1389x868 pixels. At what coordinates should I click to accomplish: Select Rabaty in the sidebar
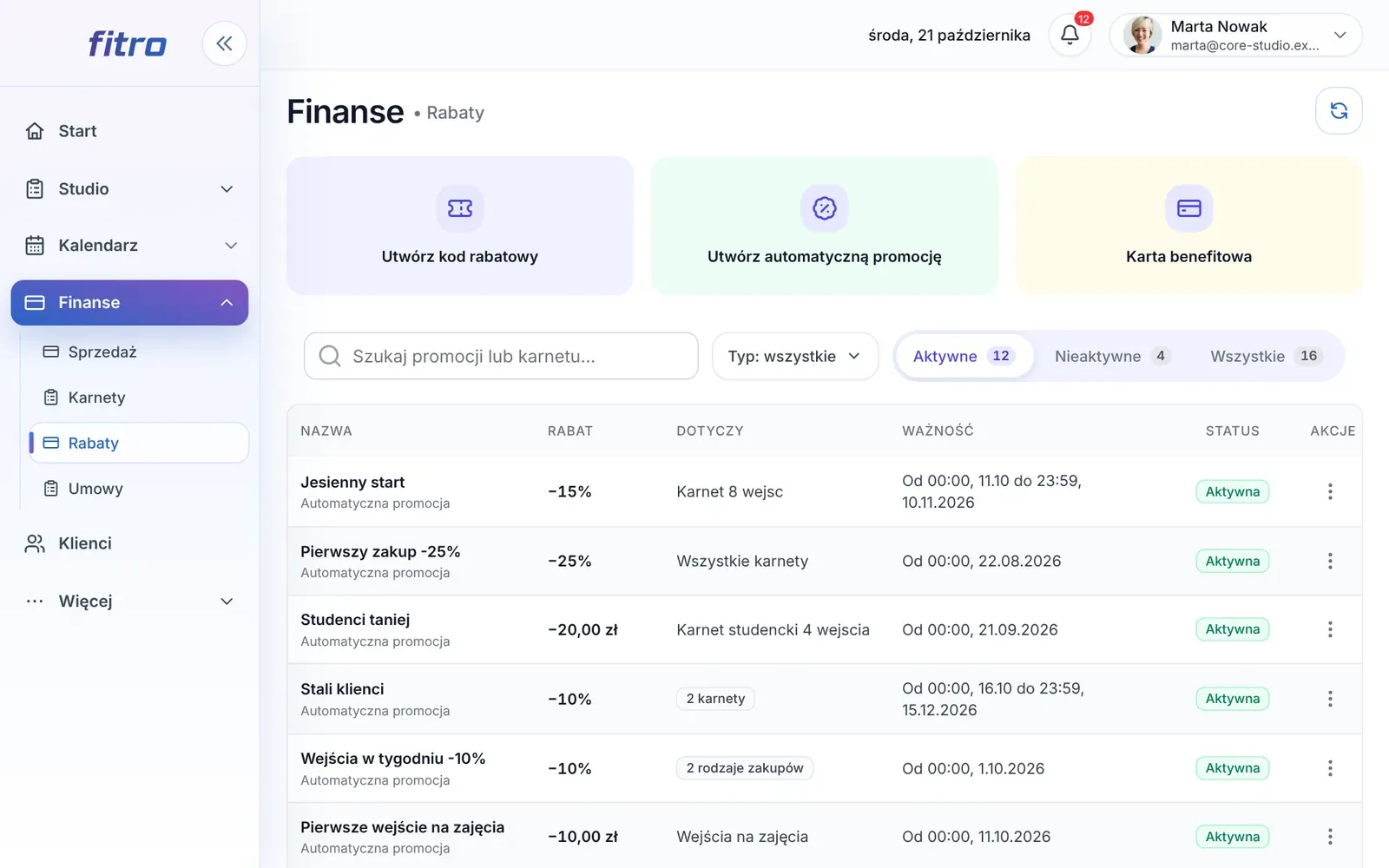tap(139, 443)
